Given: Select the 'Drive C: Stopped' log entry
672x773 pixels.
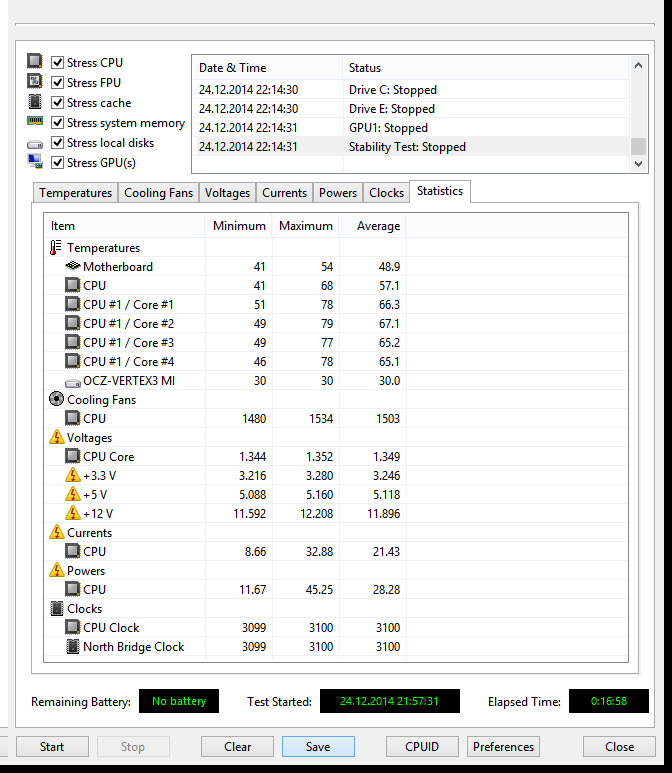Looking at the screenshot, I should coord(411,90).
